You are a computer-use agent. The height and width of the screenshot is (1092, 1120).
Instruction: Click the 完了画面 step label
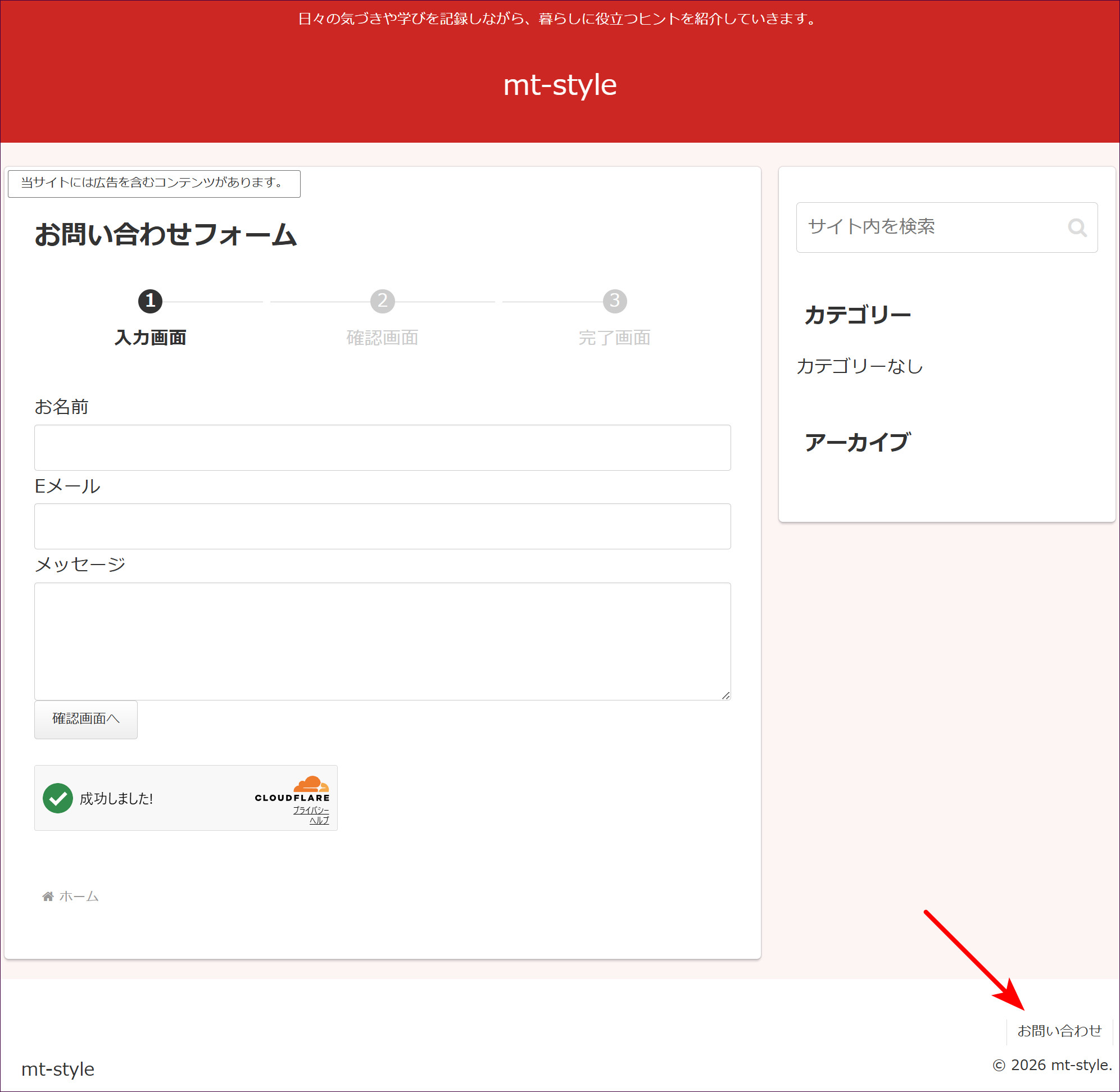click(x=614, y=337)
